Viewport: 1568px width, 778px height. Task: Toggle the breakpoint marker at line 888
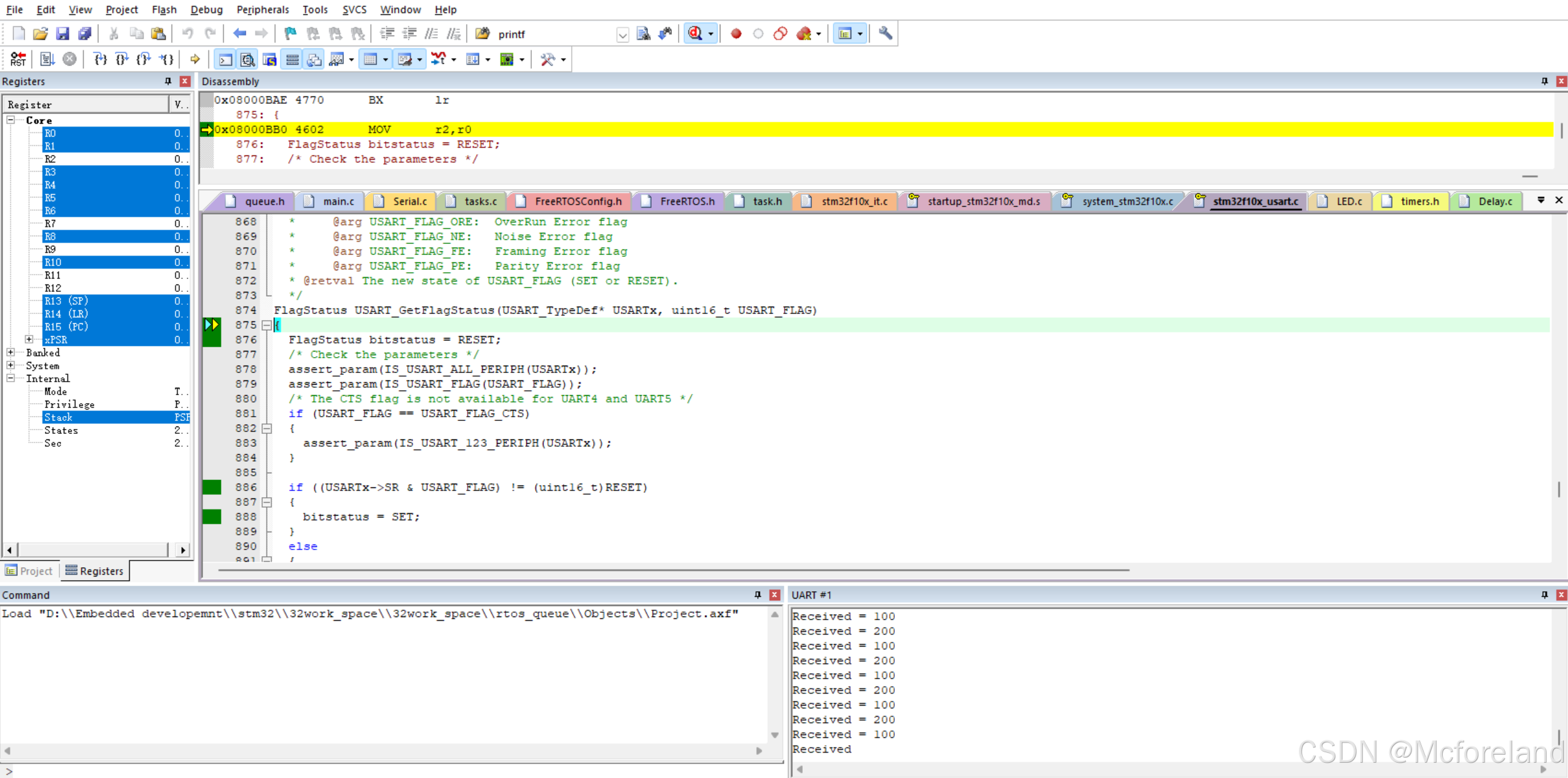click(x=212, y=516)
